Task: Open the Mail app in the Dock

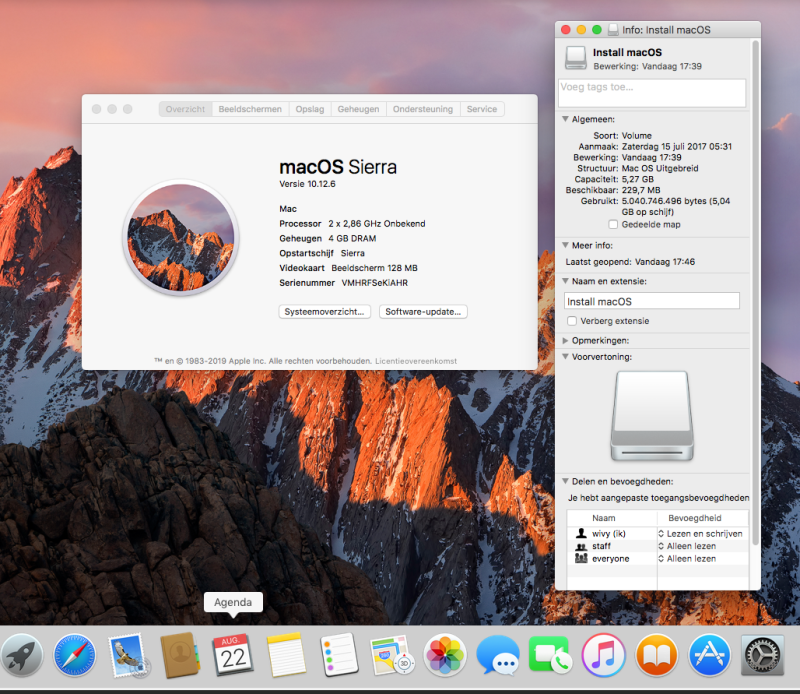Action: 129,655
